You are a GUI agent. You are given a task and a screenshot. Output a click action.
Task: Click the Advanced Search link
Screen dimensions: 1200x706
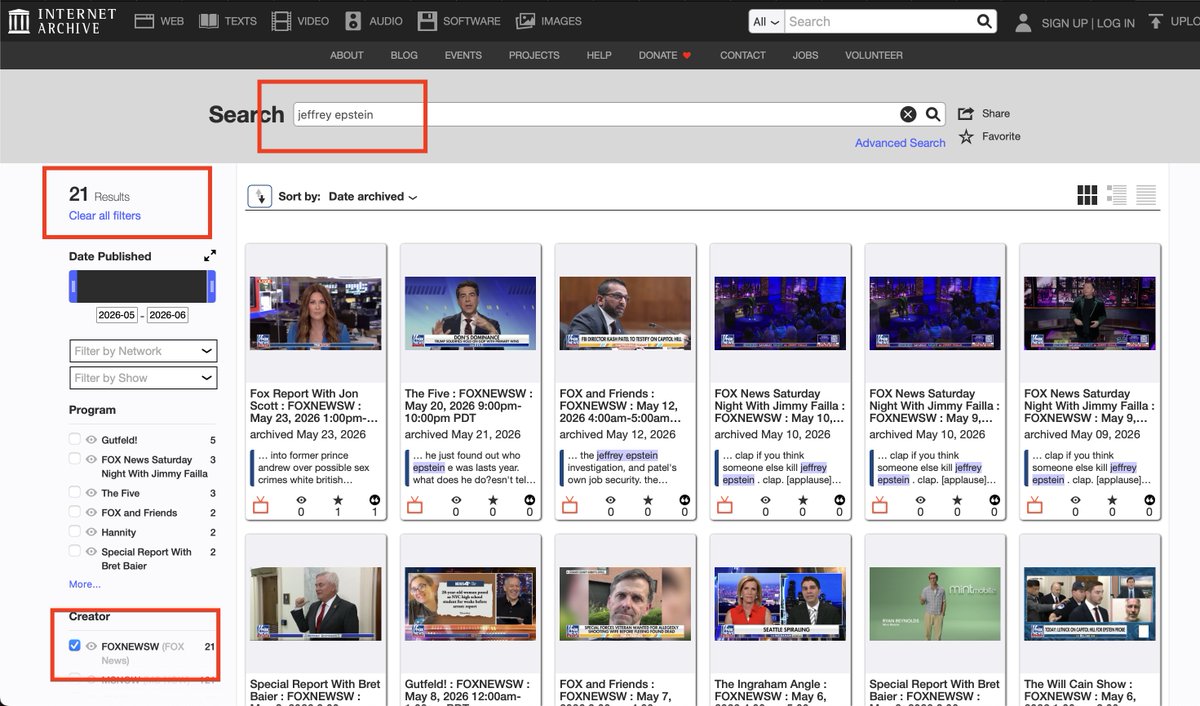point(900,143)
